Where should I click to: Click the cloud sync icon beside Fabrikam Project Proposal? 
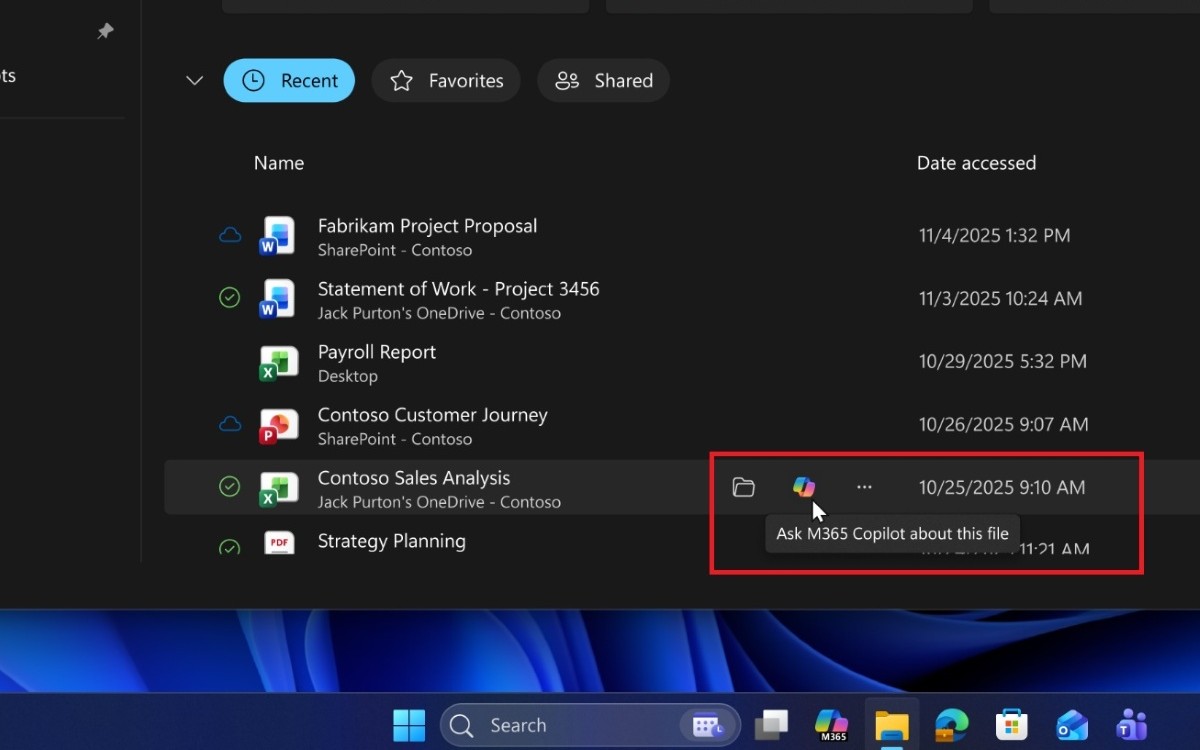coord(230,234)
